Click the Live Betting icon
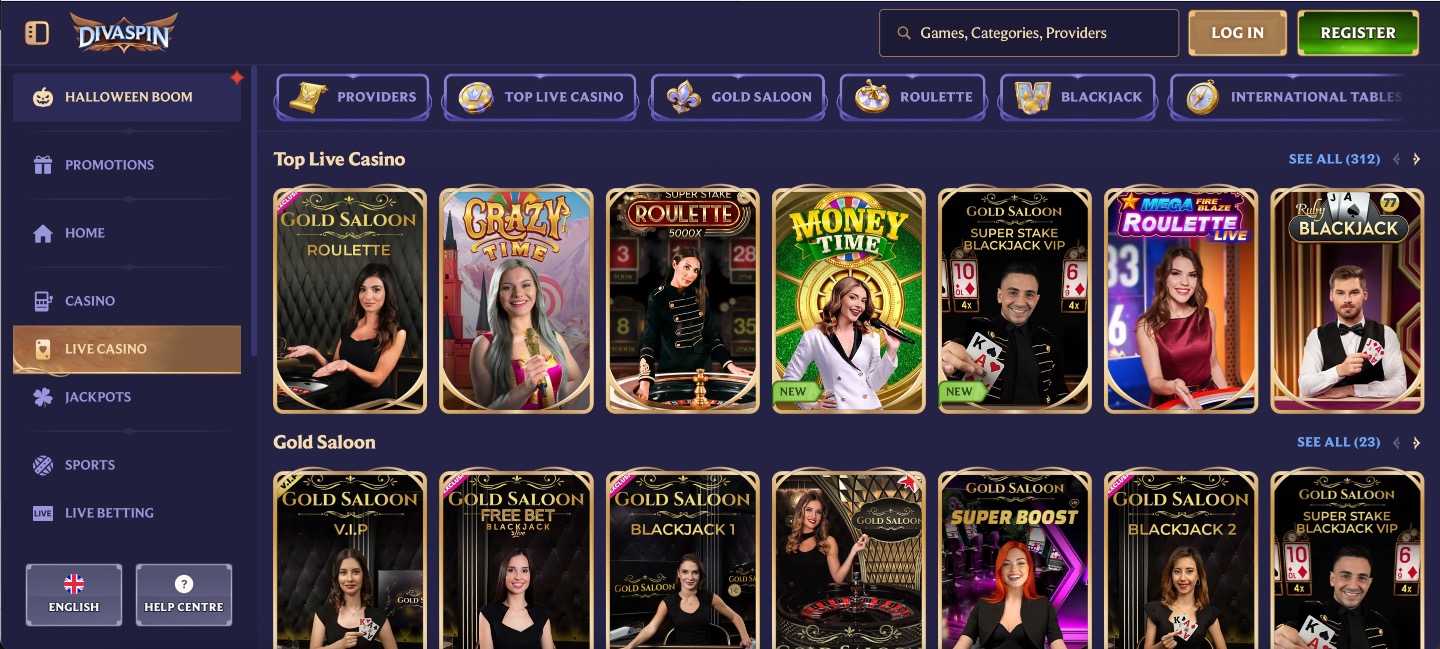Viewport: 1440px width, 649px height. click(43, 513)
